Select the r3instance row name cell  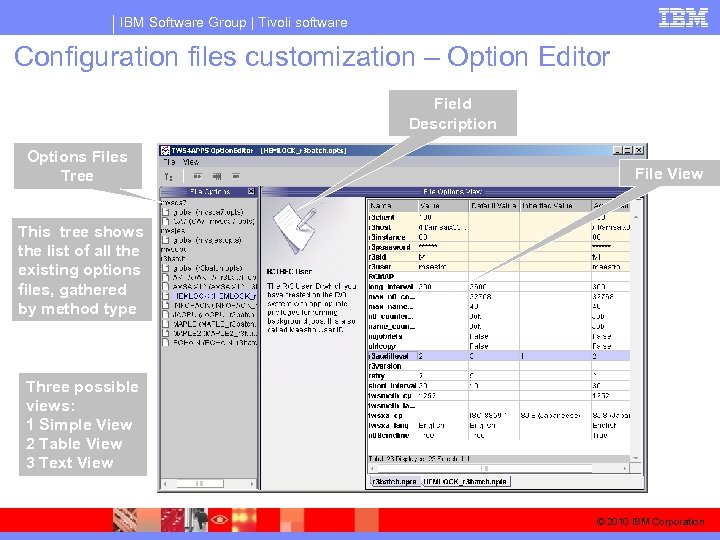393,237
